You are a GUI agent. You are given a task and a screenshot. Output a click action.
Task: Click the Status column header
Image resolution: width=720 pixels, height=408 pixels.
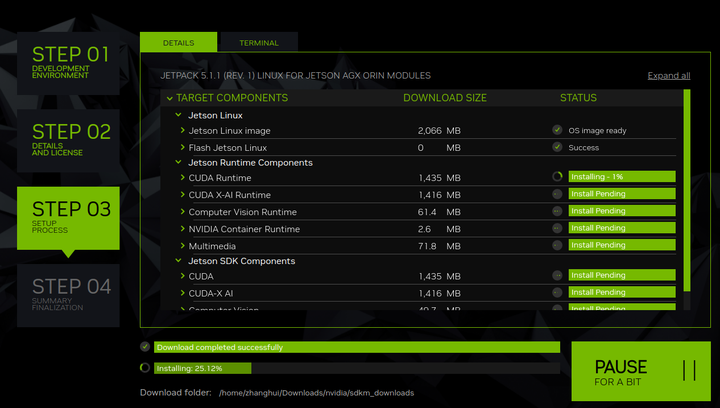point(578,98)
